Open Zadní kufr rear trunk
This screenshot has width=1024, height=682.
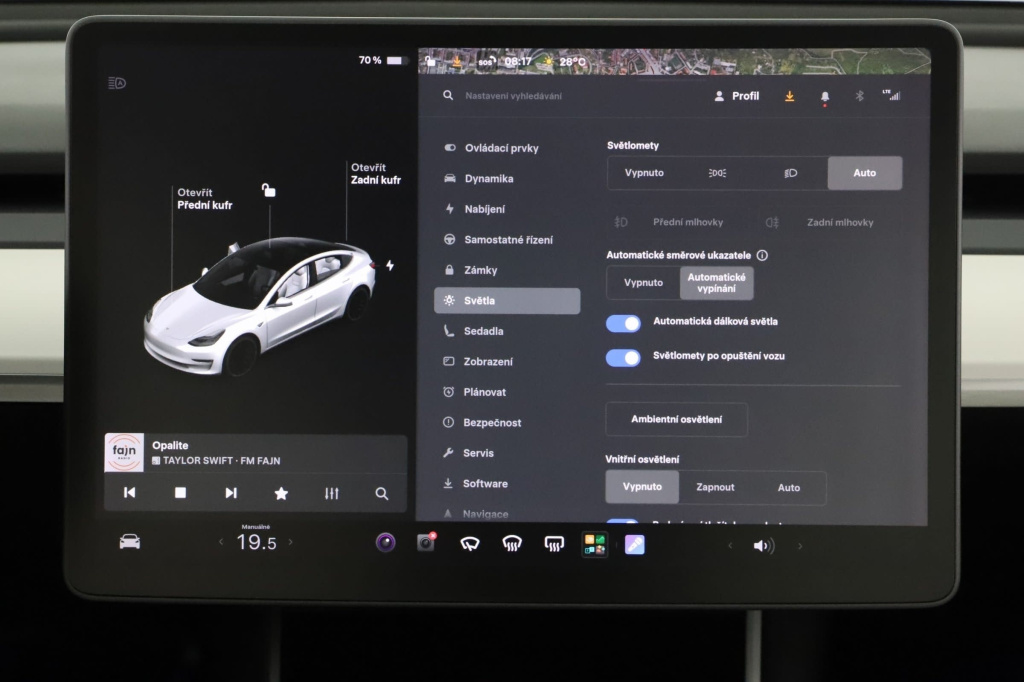click(376, 174)
